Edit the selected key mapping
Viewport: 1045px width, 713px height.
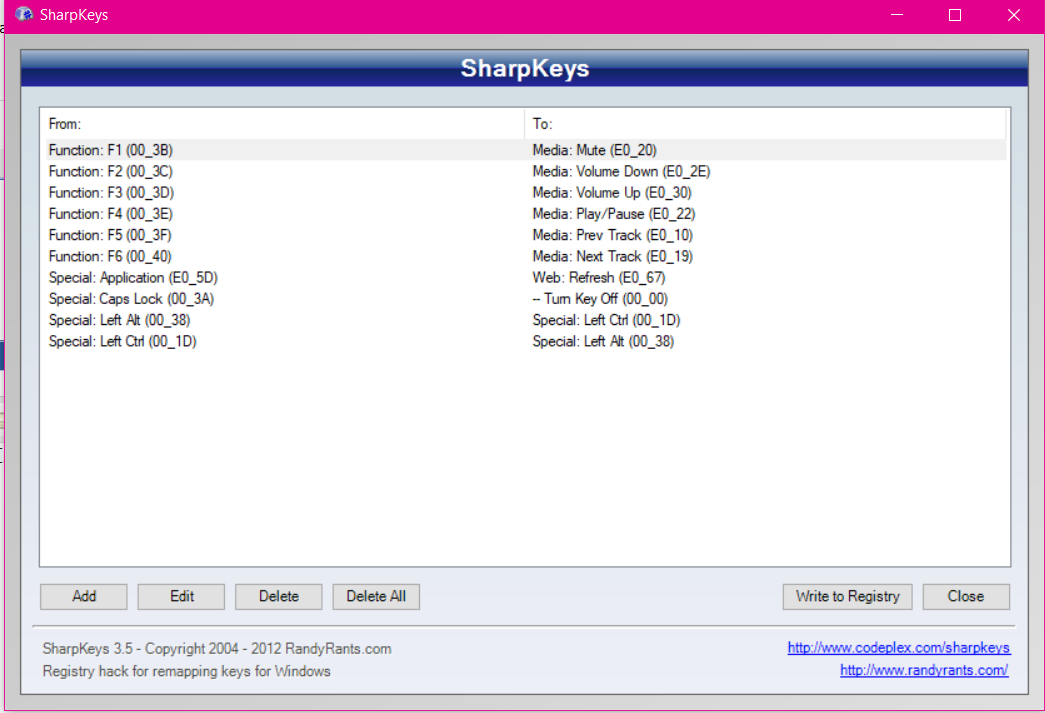181,596
